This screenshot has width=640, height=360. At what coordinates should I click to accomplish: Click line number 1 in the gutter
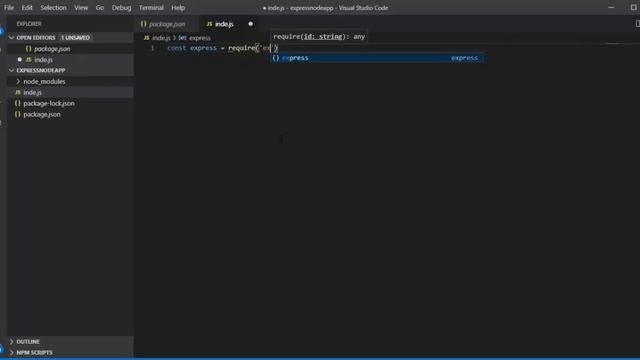pyautogui.click(x=153, y=48)
